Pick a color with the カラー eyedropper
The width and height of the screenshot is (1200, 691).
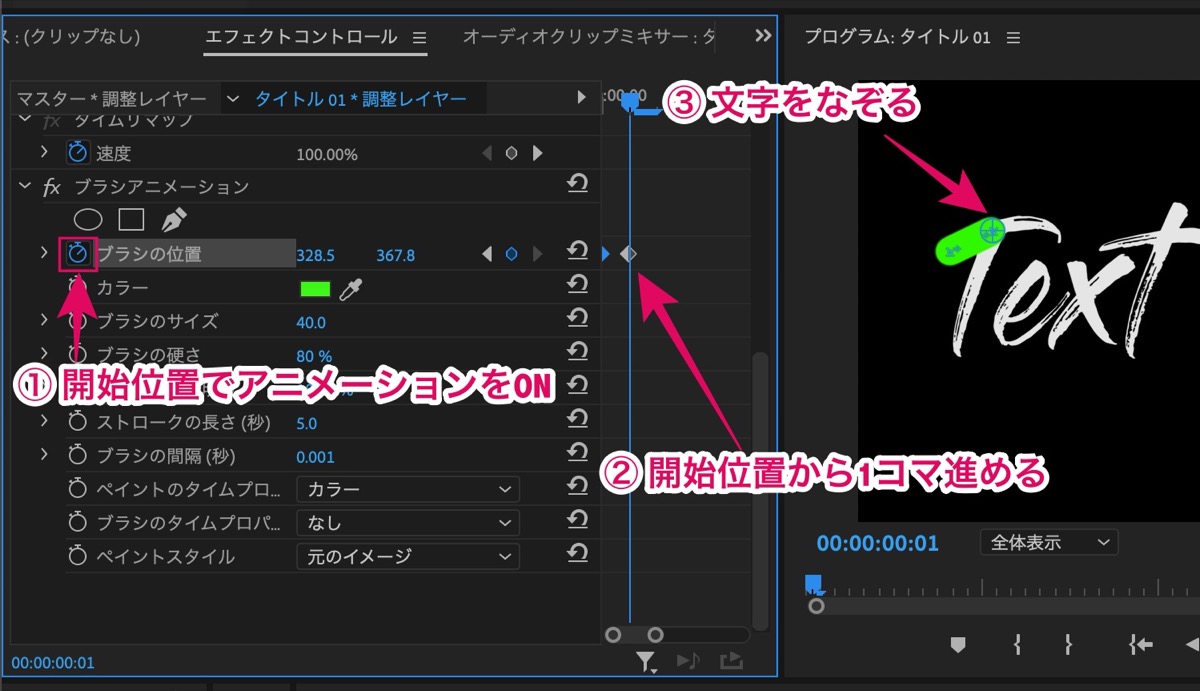coord(350,289)
